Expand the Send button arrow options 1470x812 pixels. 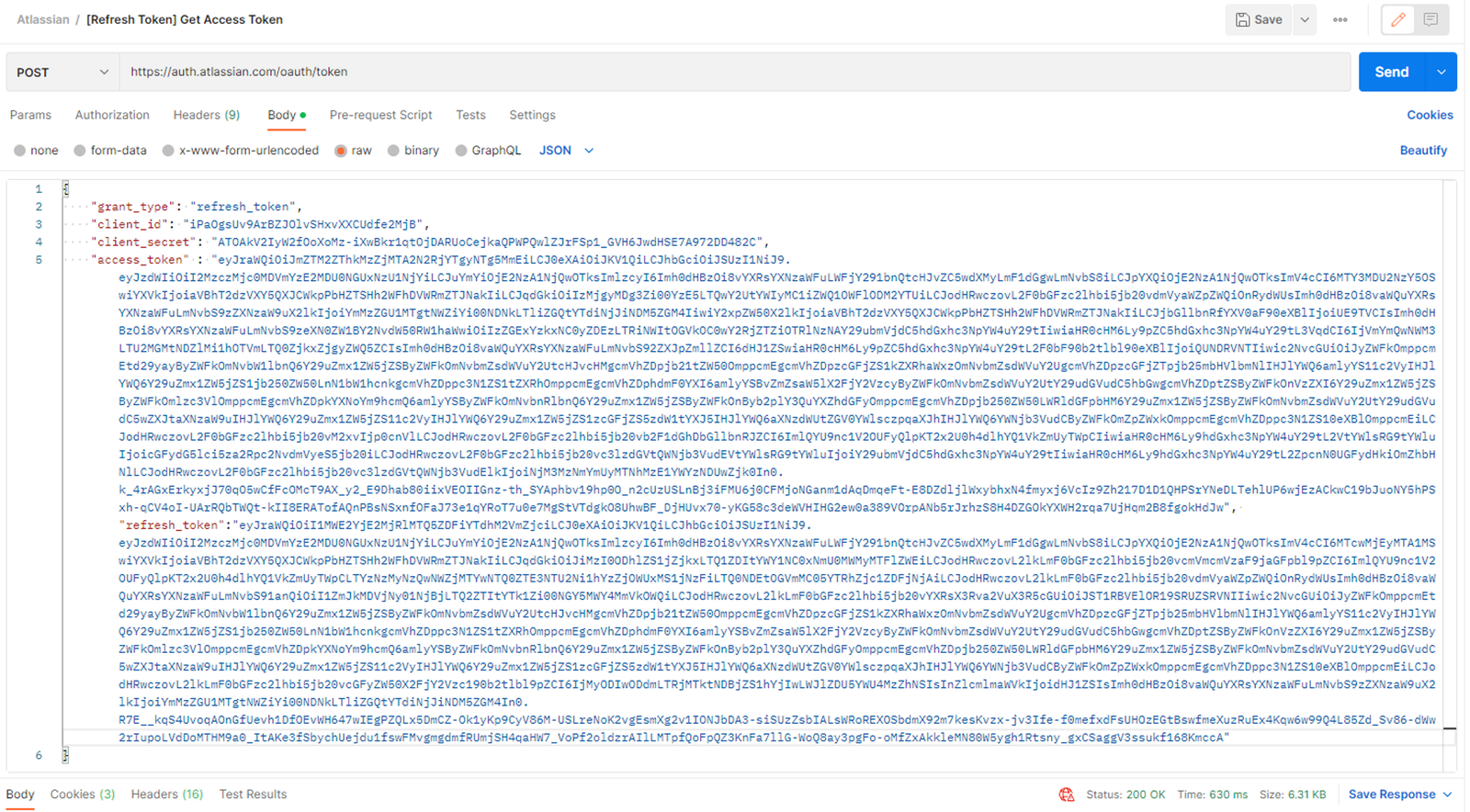(1441, 72)
